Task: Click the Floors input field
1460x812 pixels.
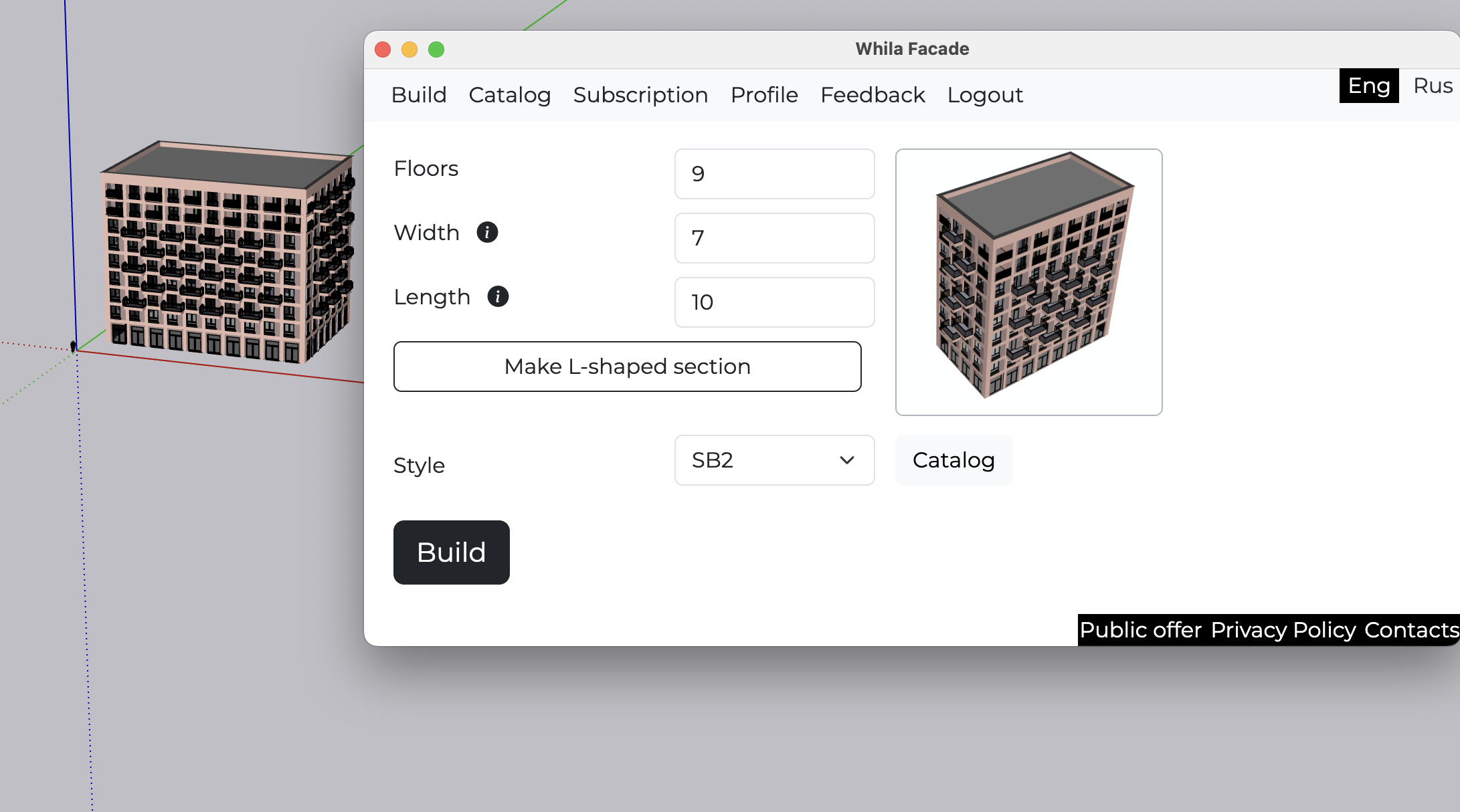Action: pyautogui.click(x=774, y=174)
